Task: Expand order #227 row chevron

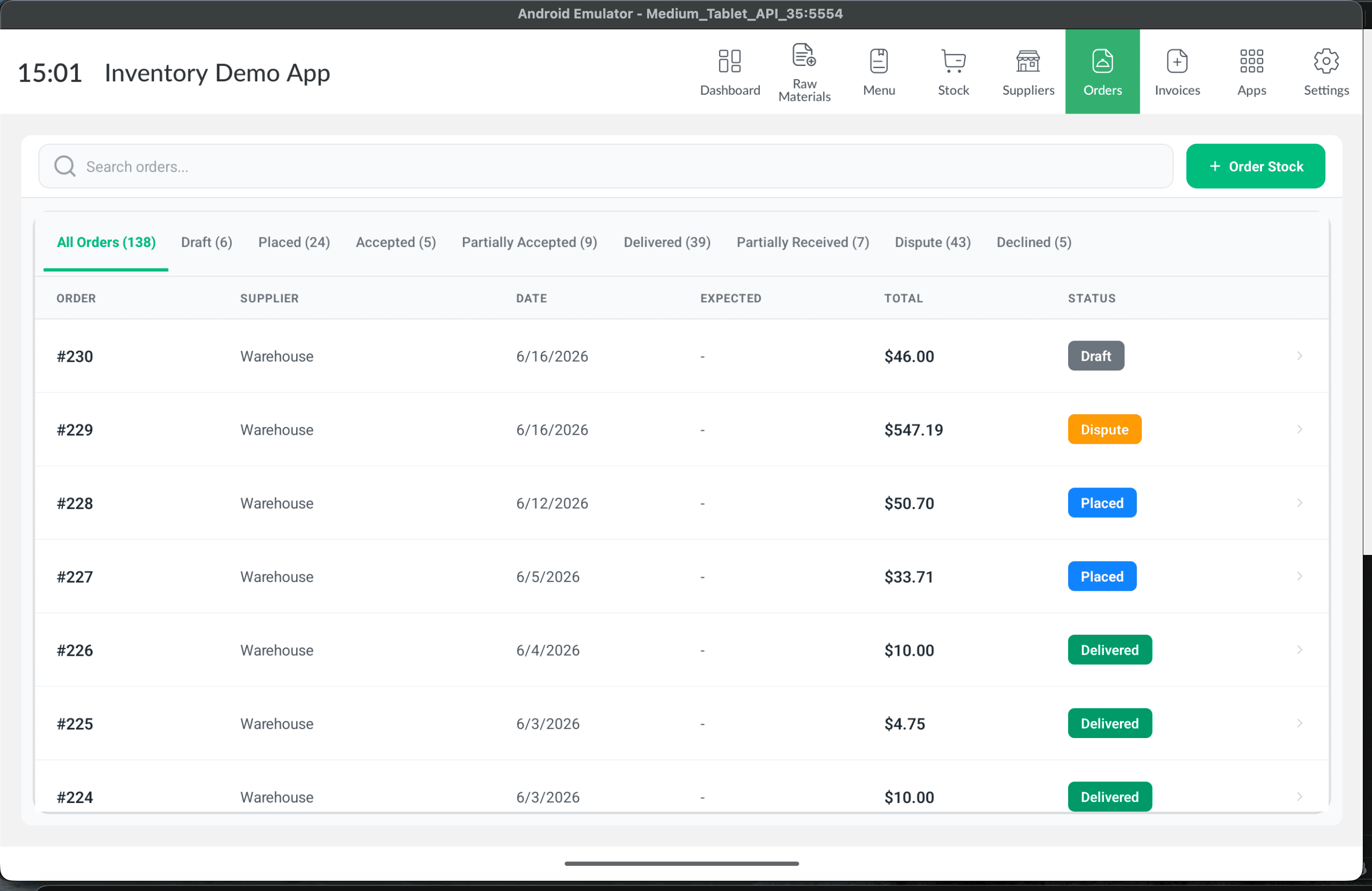Action: pyautogui.click(x=1299, y=576)
